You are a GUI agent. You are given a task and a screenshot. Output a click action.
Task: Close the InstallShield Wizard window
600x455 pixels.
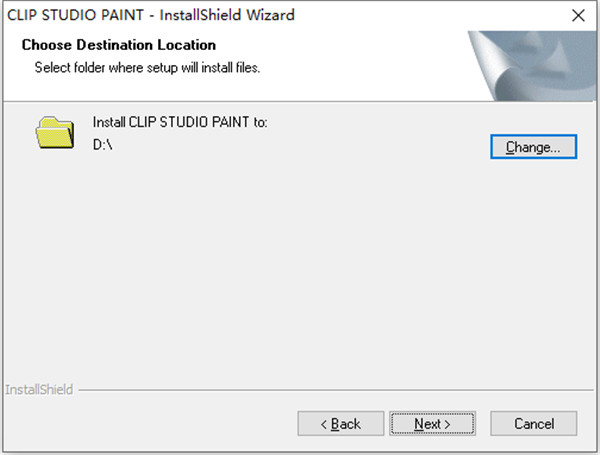[x=578, y=16]
